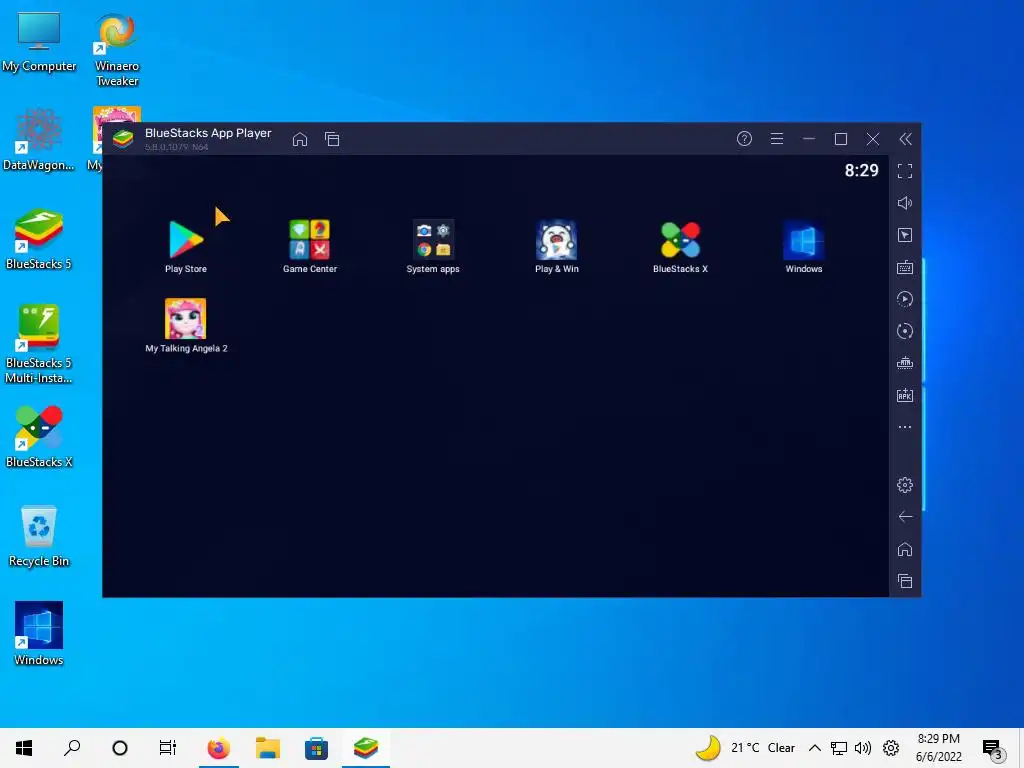Click the home icon in sidebar
Screen dimensions: 1024x768
point(904,549)
